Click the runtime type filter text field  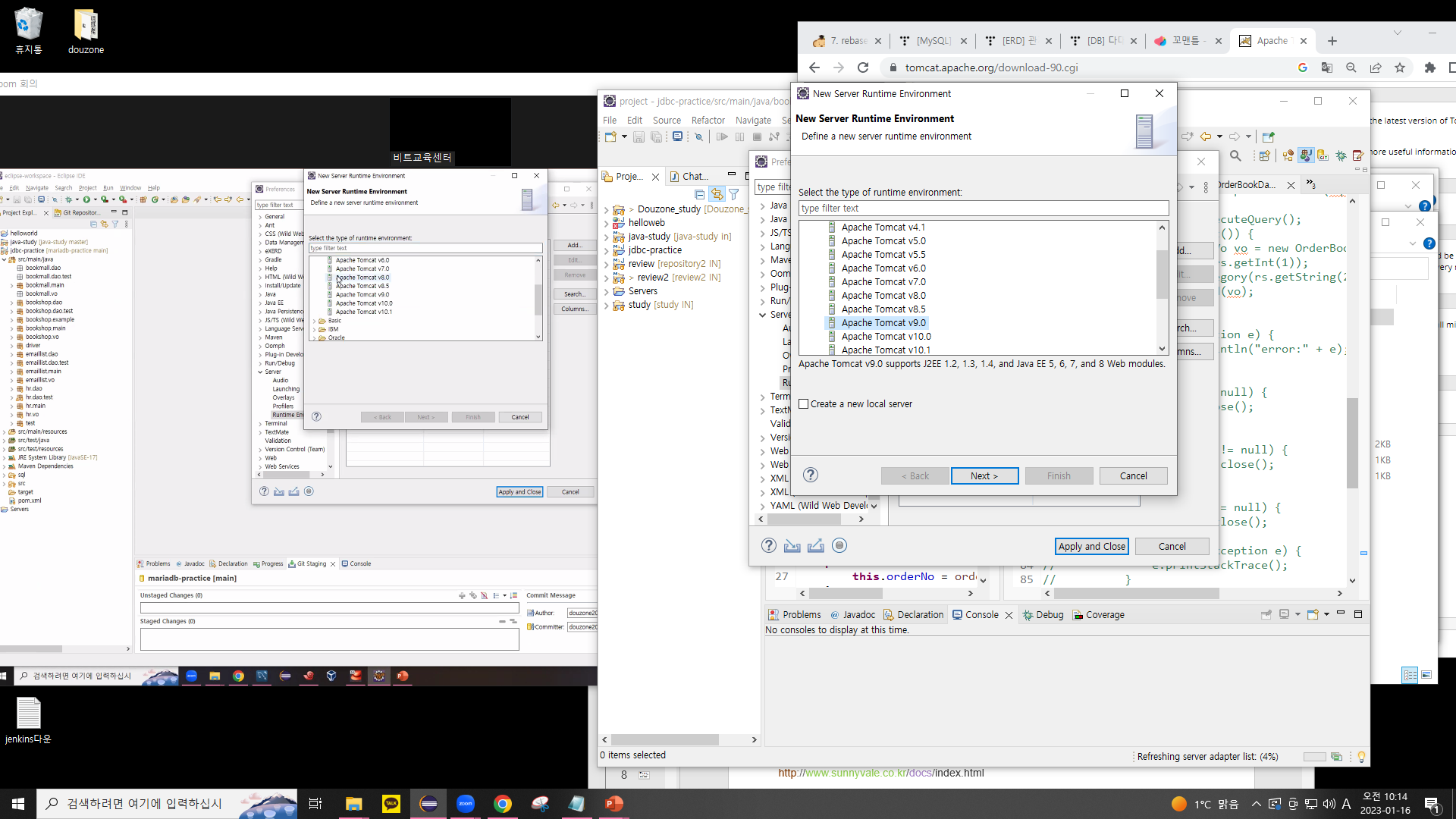(983, 209)
